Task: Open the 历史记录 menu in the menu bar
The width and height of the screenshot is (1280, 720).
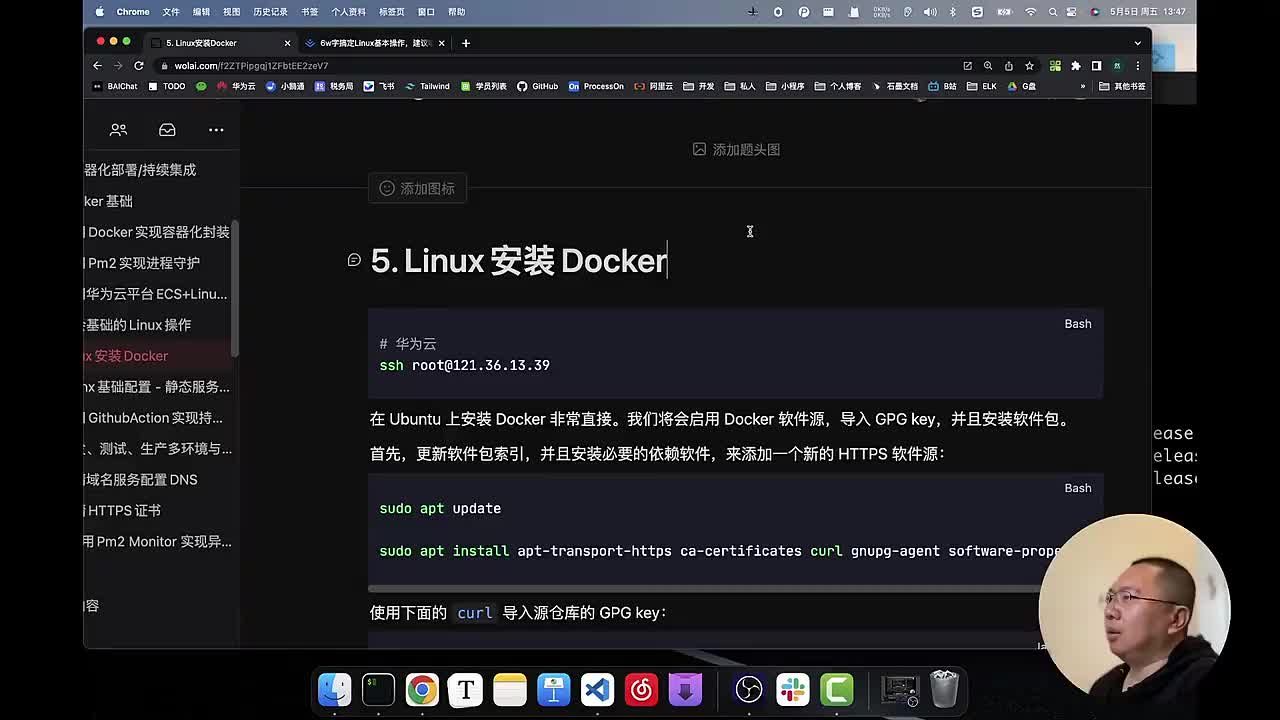Action: tap(270, 12)
